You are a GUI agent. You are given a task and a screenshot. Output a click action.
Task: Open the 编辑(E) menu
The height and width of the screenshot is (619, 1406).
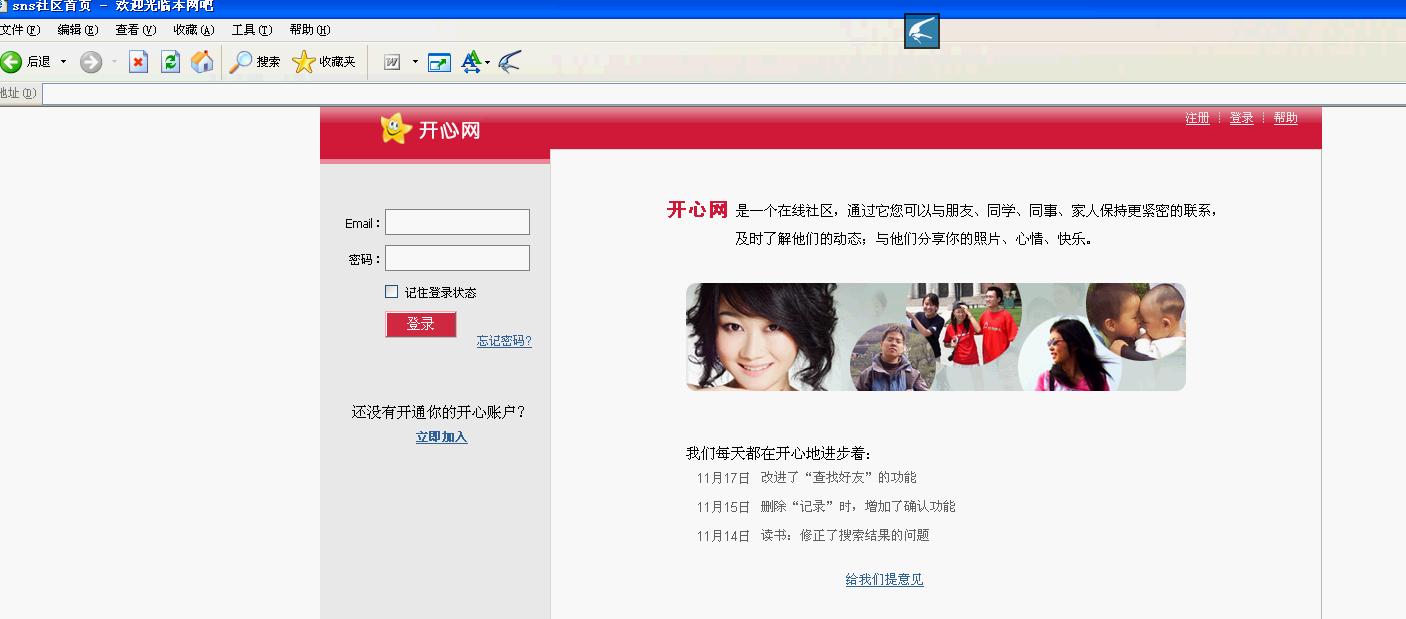[x=78, y=30]
